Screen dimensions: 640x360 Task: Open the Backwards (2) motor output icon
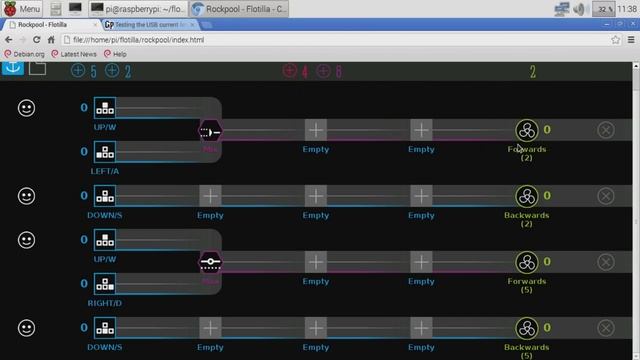pos(527,196)
